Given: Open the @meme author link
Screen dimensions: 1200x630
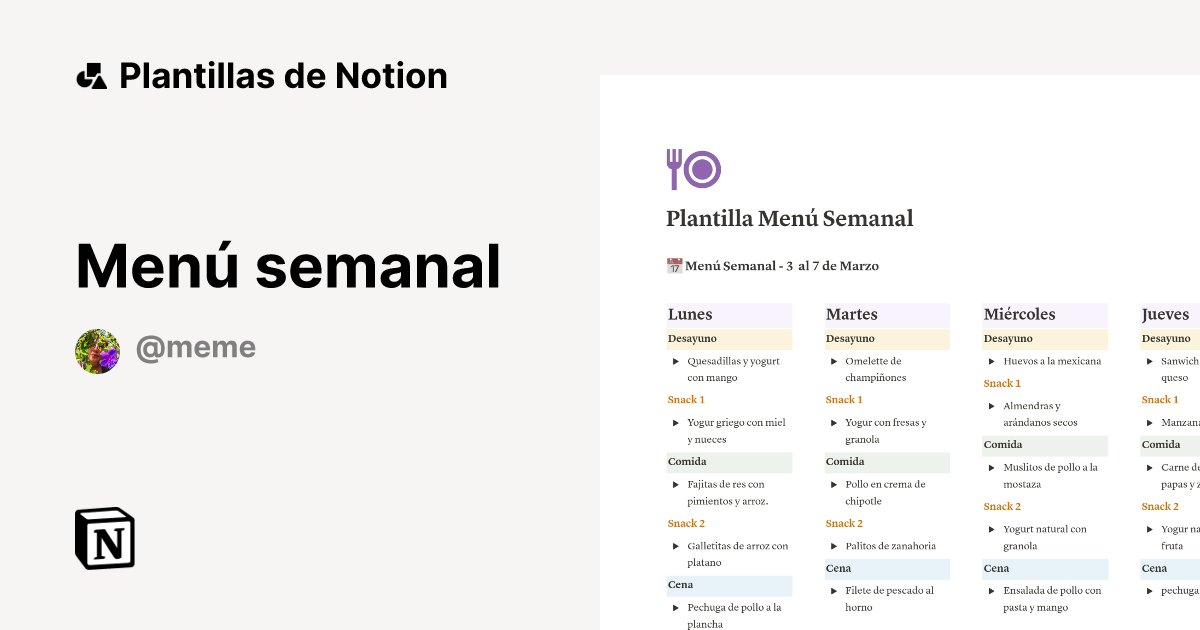Looking at the screenshot, I should point(196,346).
